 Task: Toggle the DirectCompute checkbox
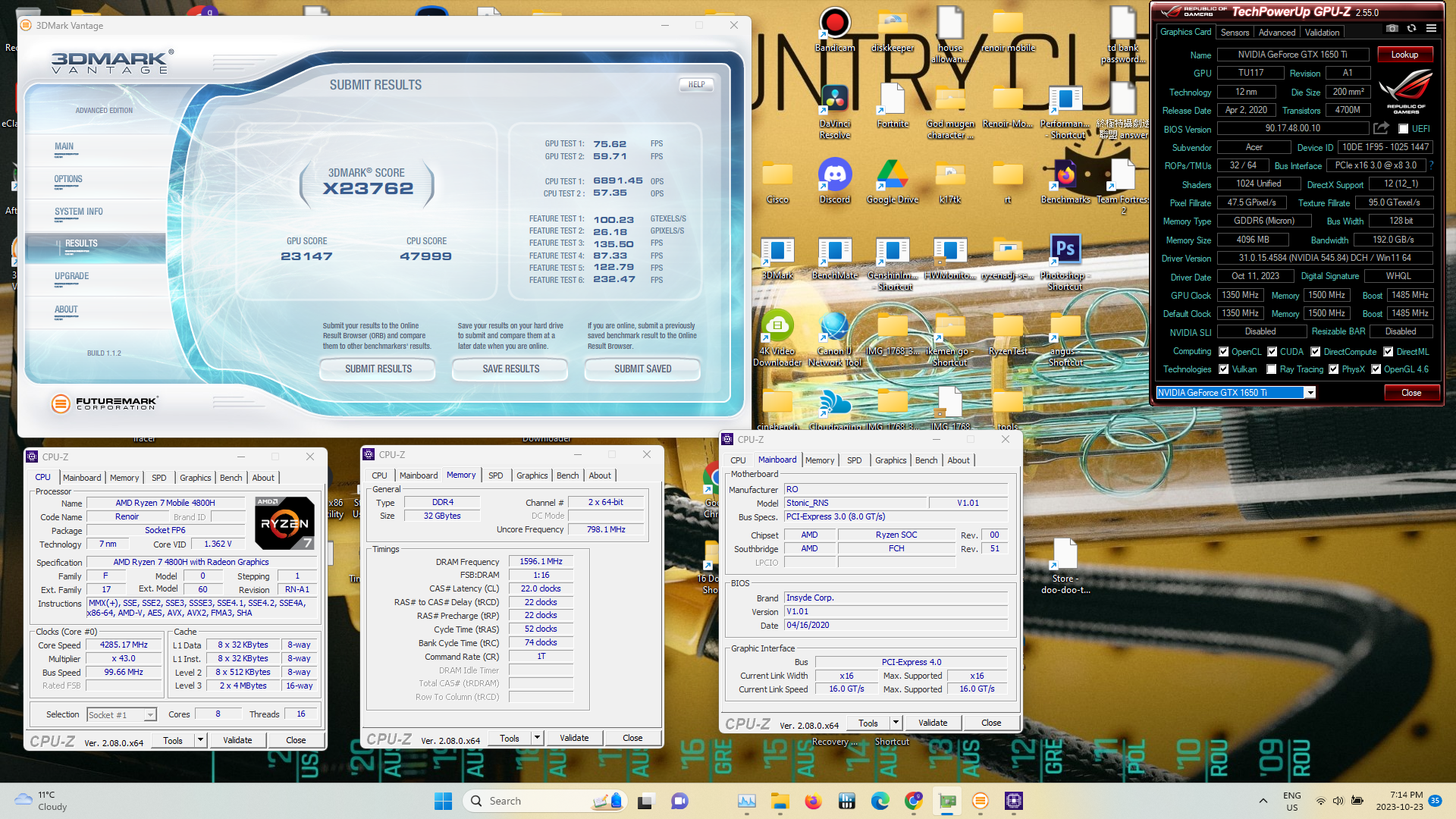point(1316,352)
